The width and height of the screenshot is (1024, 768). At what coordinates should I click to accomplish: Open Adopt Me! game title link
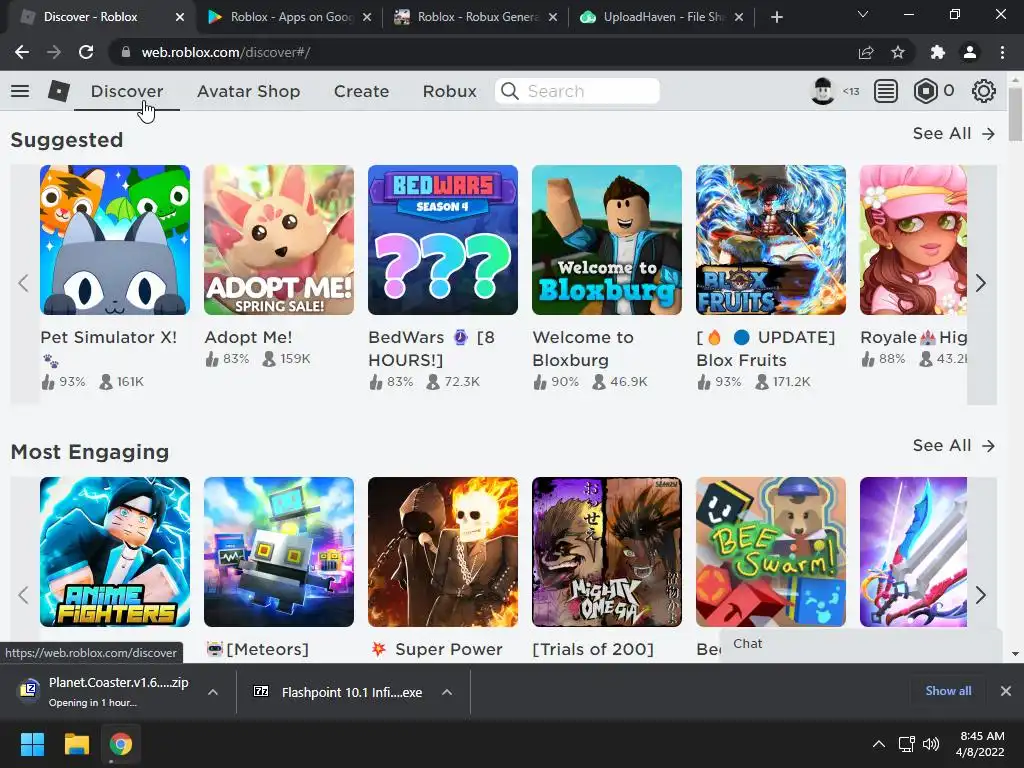[x=248, y=337]
